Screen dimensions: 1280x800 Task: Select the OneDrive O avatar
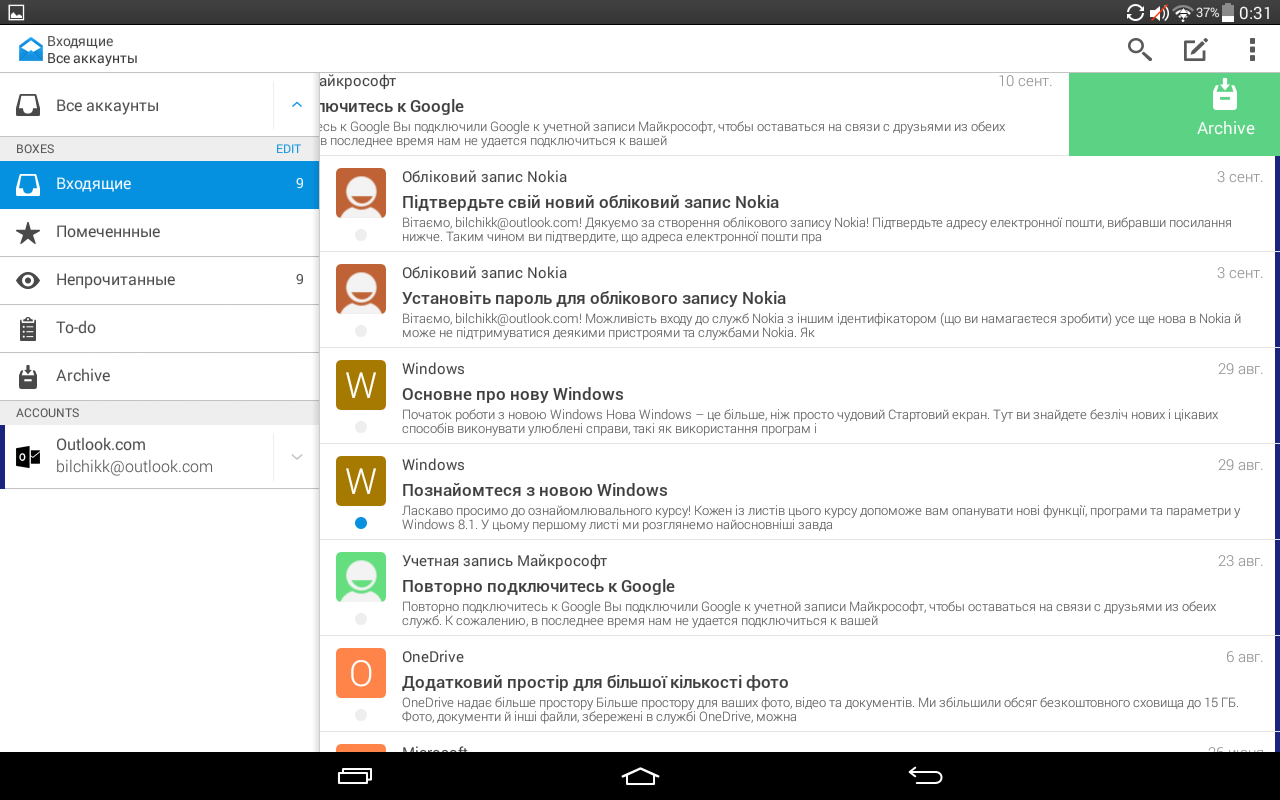[x=361, y=673]
